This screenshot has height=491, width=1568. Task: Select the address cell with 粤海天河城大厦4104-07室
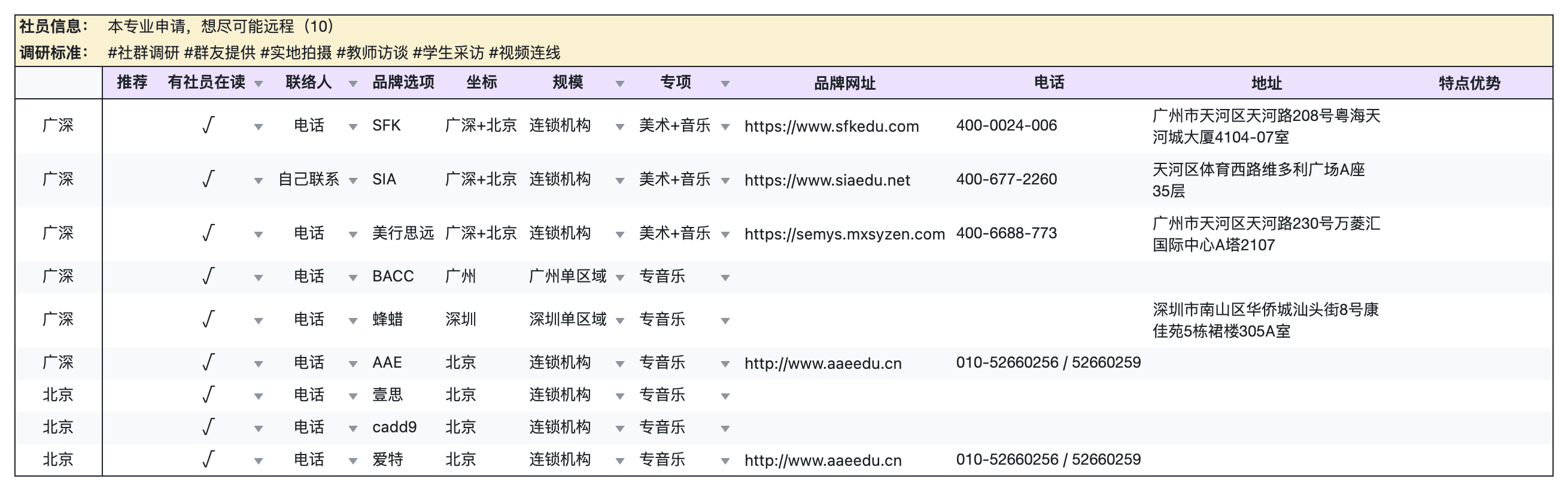[x=1266, y=126]
